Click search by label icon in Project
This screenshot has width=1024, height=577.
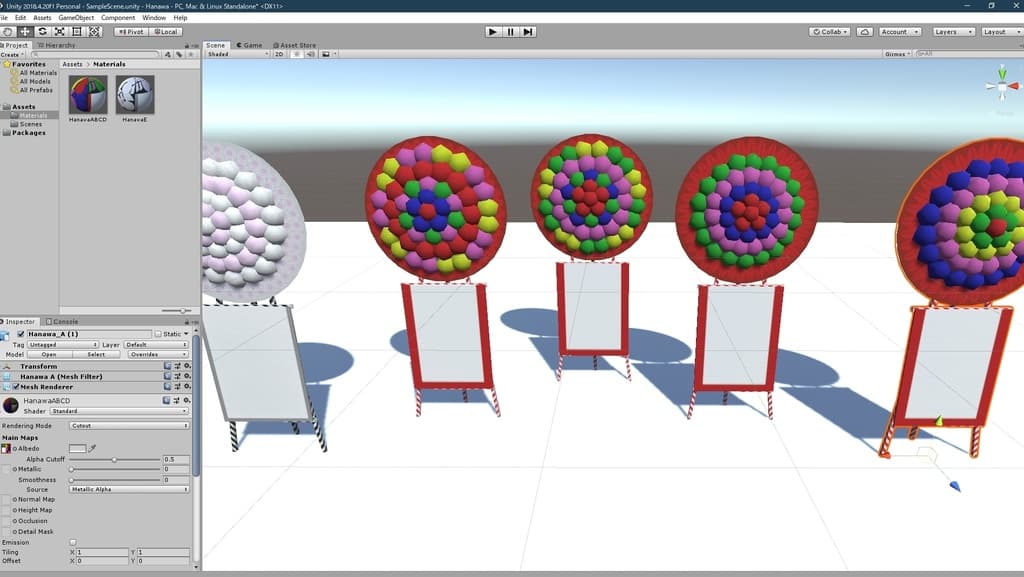coord(179,55)
